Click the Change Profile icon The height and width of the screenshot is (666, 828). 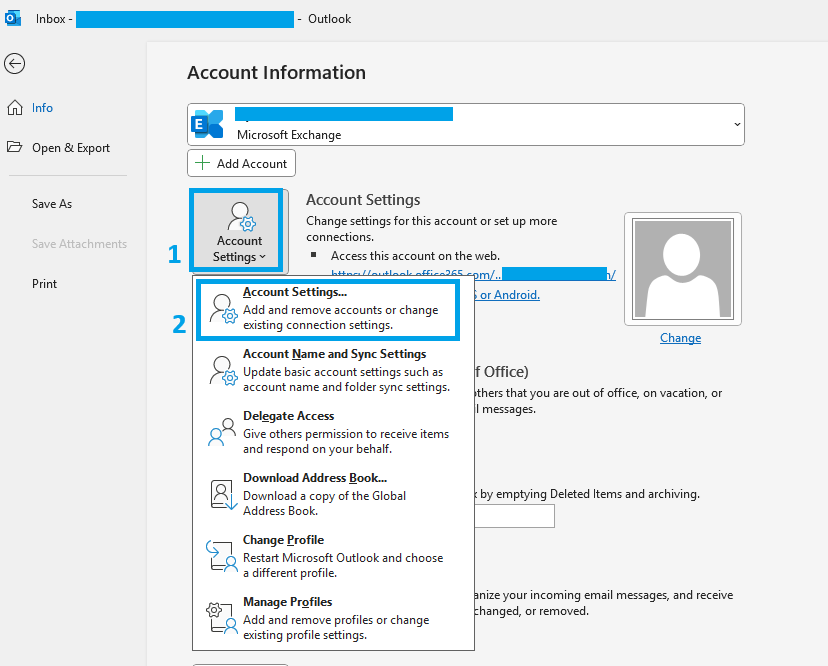(222, 556)
